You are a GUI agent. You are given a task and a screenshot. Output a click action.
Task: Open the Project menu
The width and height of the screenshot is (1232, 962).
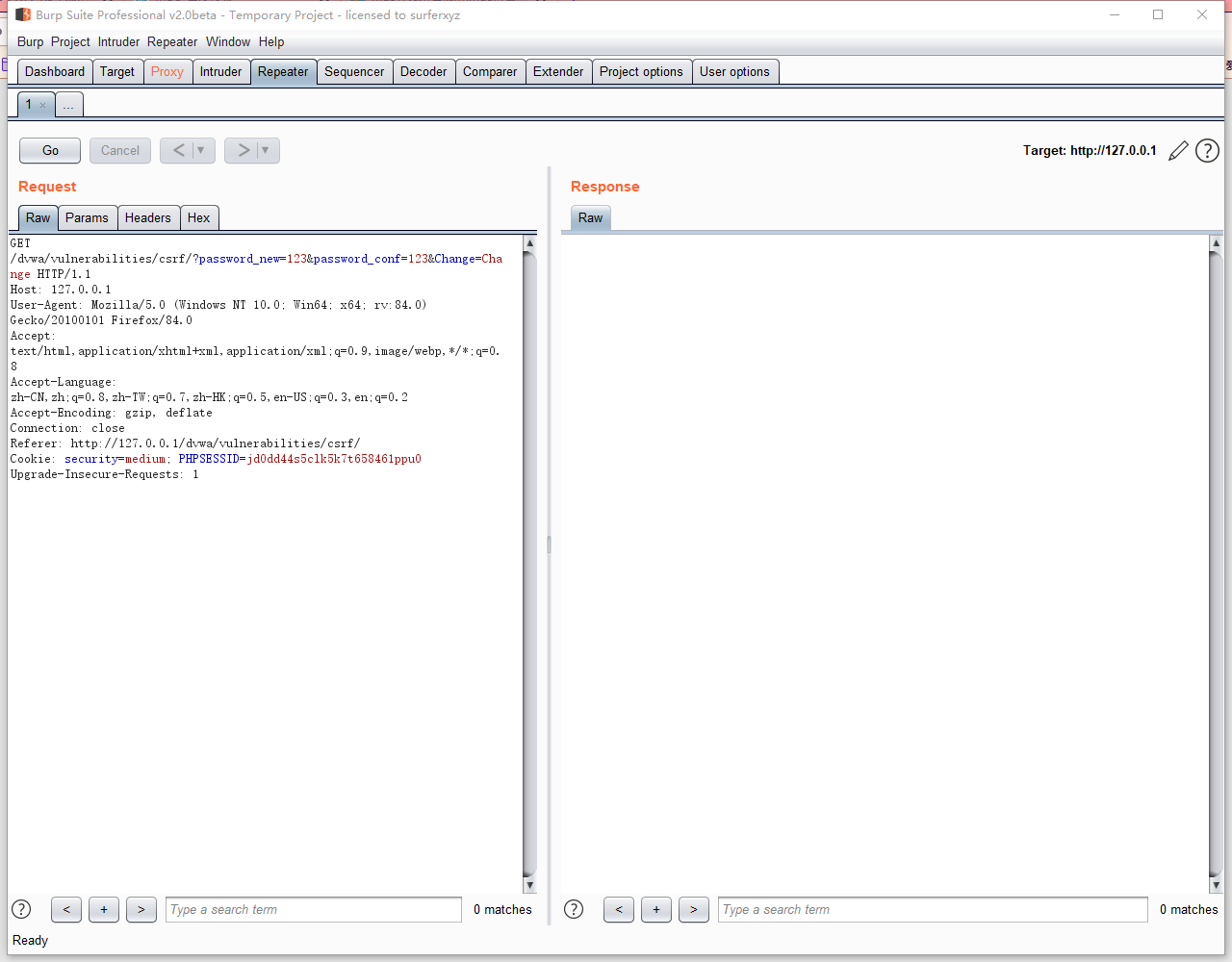click(x=70, y=41)
